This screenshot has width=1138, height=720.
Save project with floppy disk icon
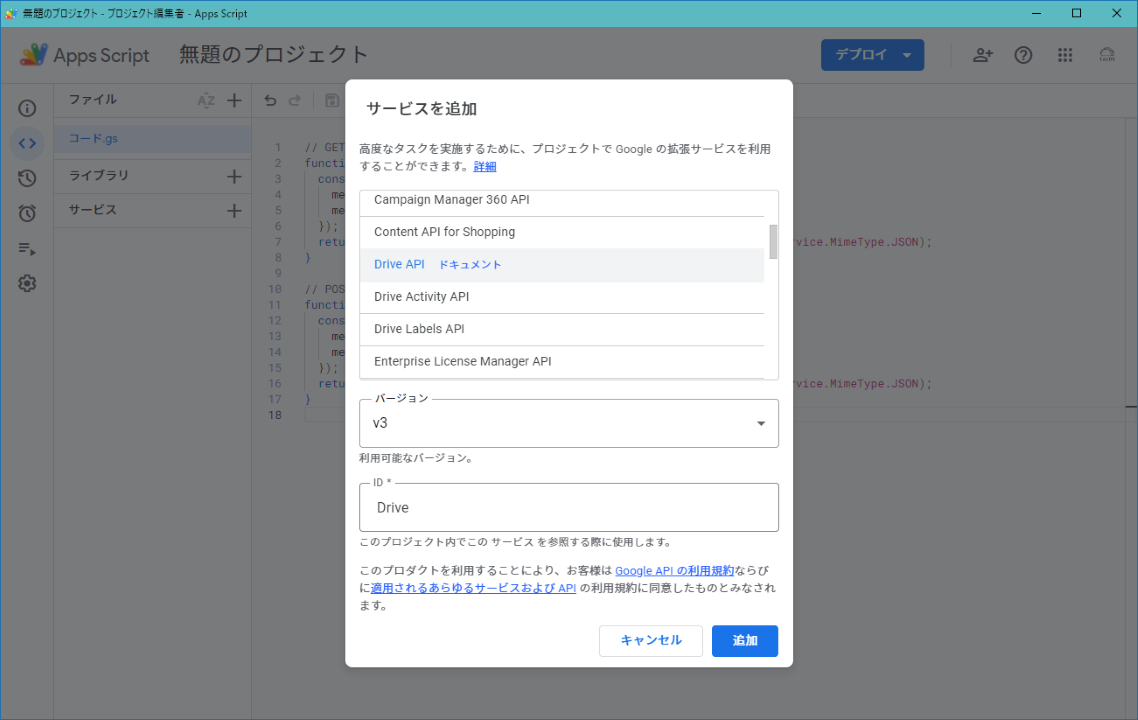332,100
